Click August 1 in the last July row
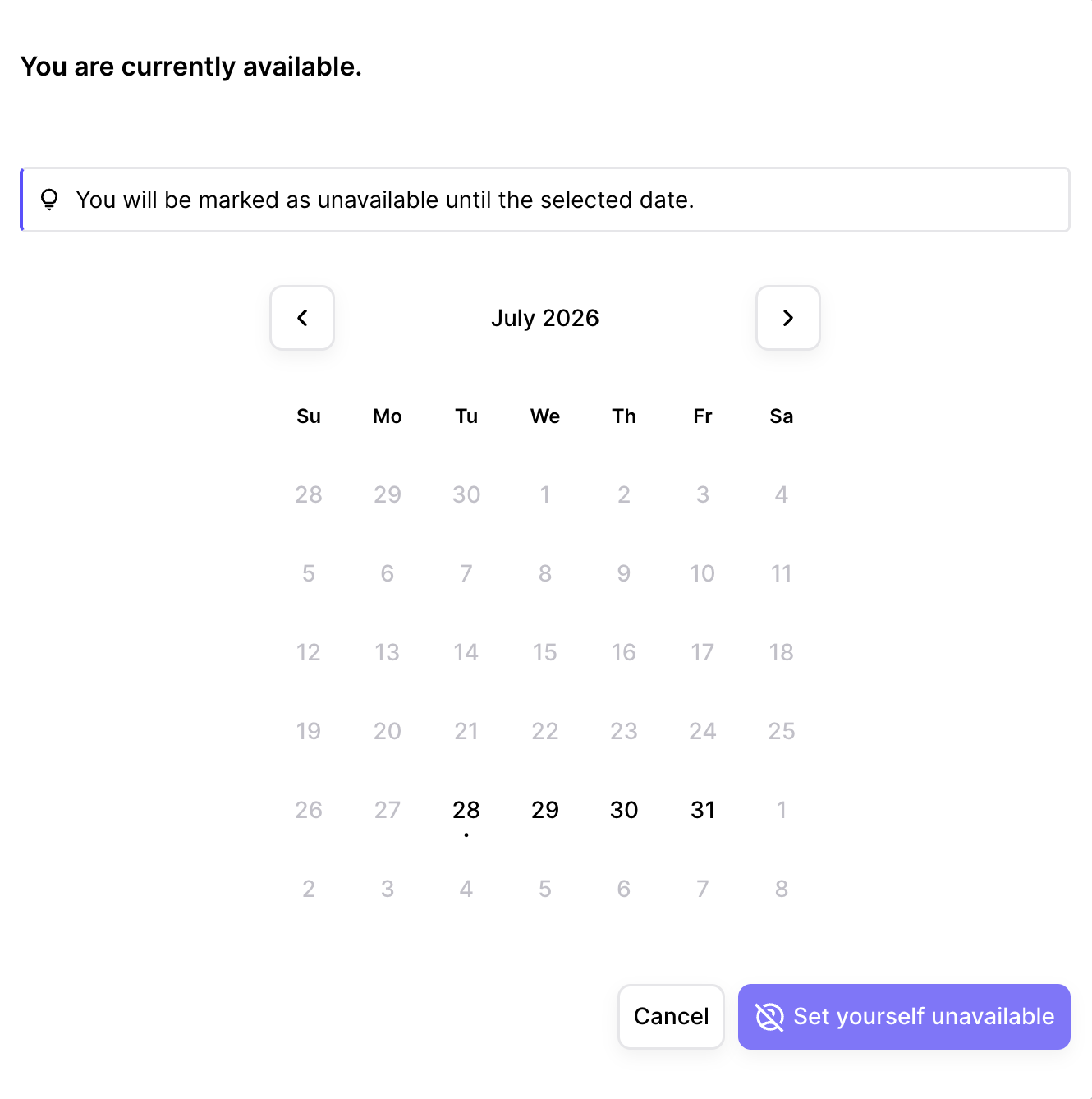Viewport: 1092px width, 1099px height. click(782, 810)
